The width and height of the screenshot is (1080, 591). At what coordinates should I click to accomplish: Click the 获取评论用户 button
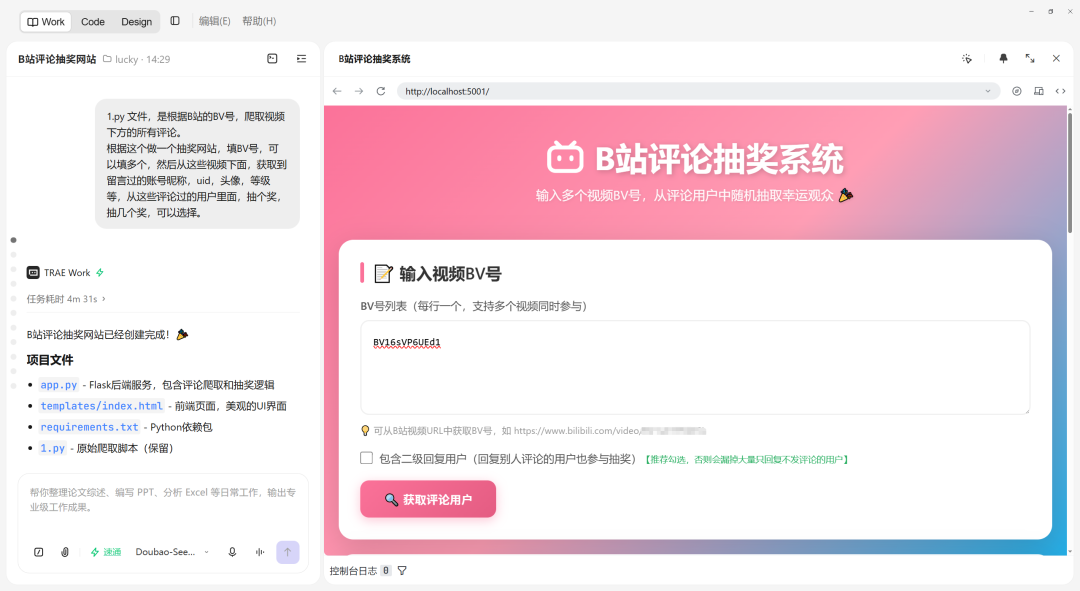pos(428,499)
